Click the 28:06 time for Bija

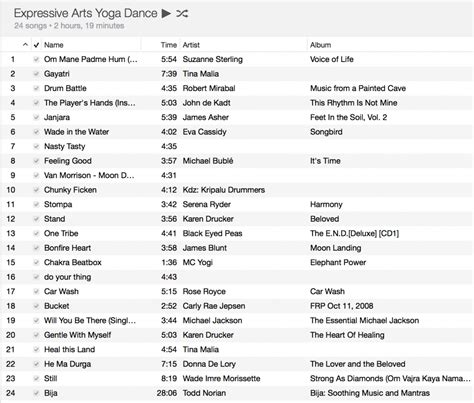[x=167, y=393]
